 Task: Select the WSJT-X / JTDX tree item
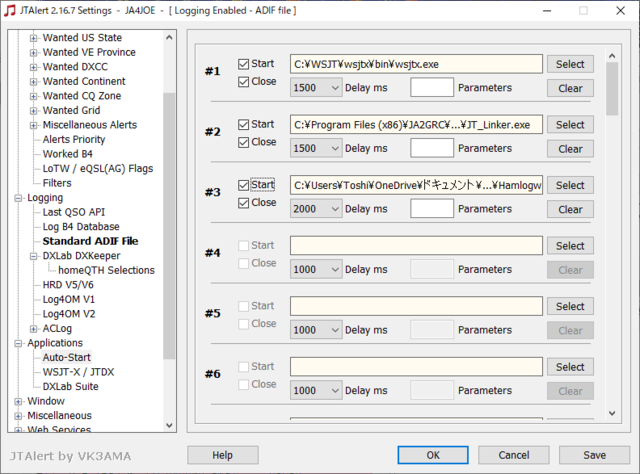(78, 372)
